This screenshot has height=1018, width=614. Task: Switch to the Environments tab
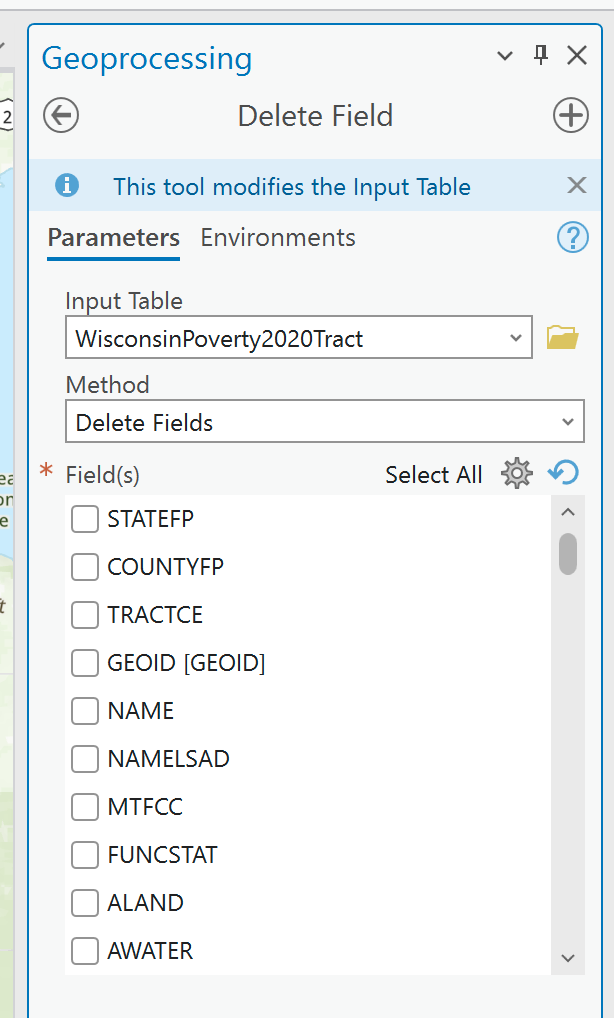(x=278, y=238)
